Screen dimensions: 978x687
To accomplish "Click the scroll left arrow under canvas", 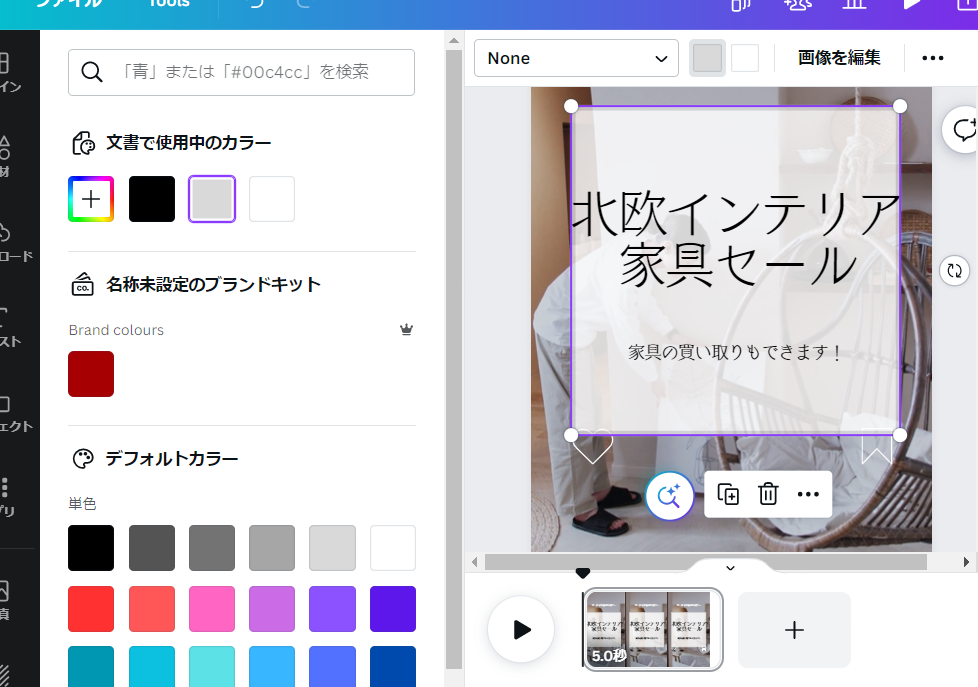I will coord(475,562).
